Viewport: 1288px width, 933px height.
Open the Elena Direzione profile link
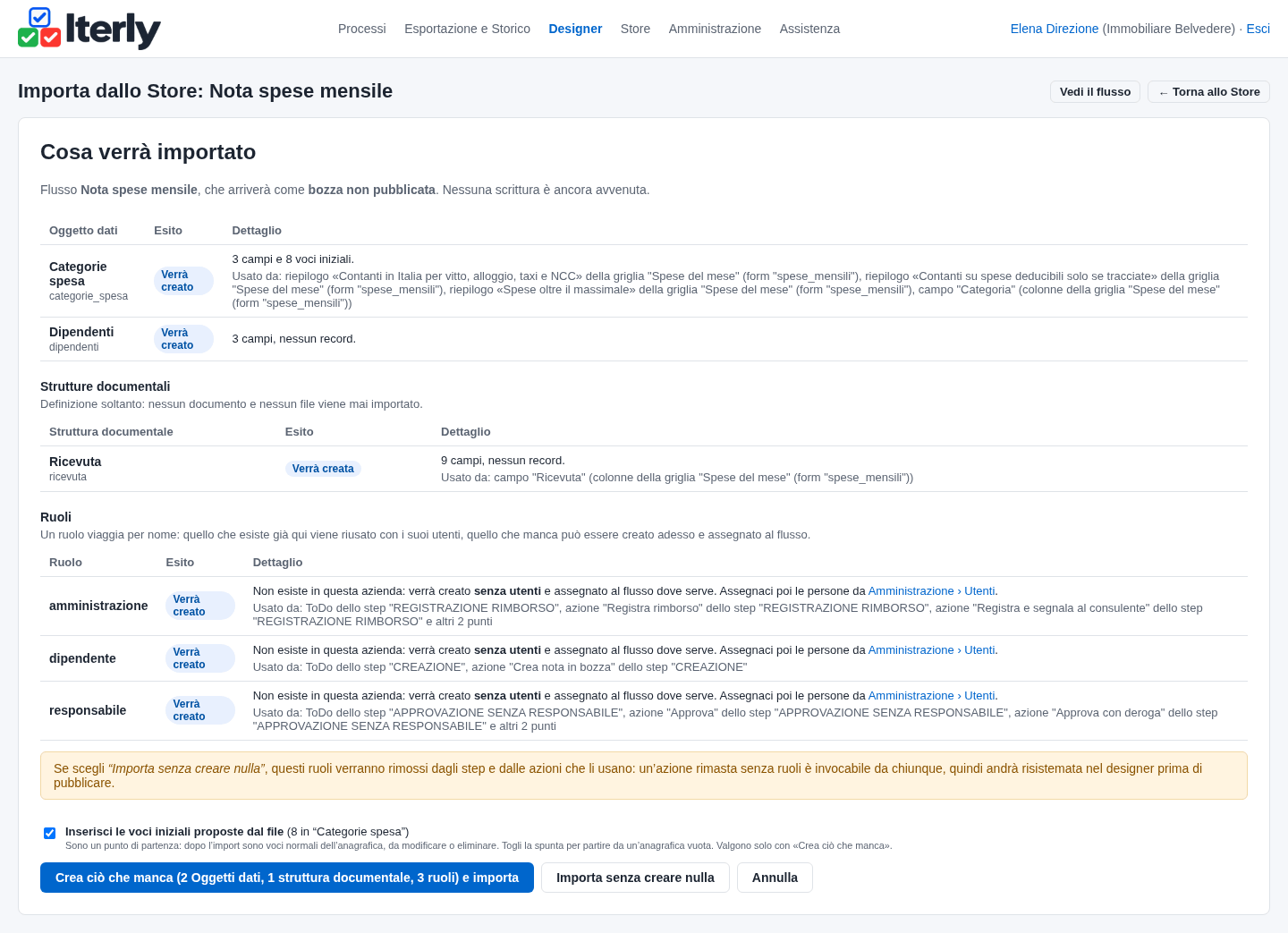1055,29
